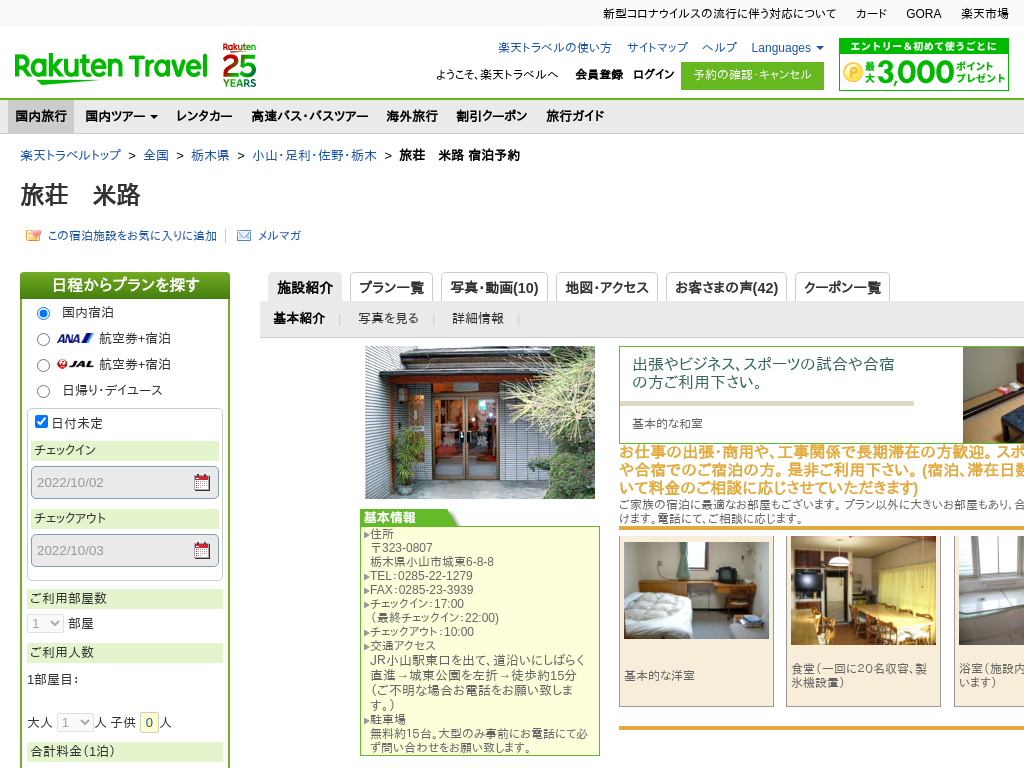Screen dimensions: 1024x768
Task: Click the checkout date field 2022/10/03
Action: click(x=125, y=551)
